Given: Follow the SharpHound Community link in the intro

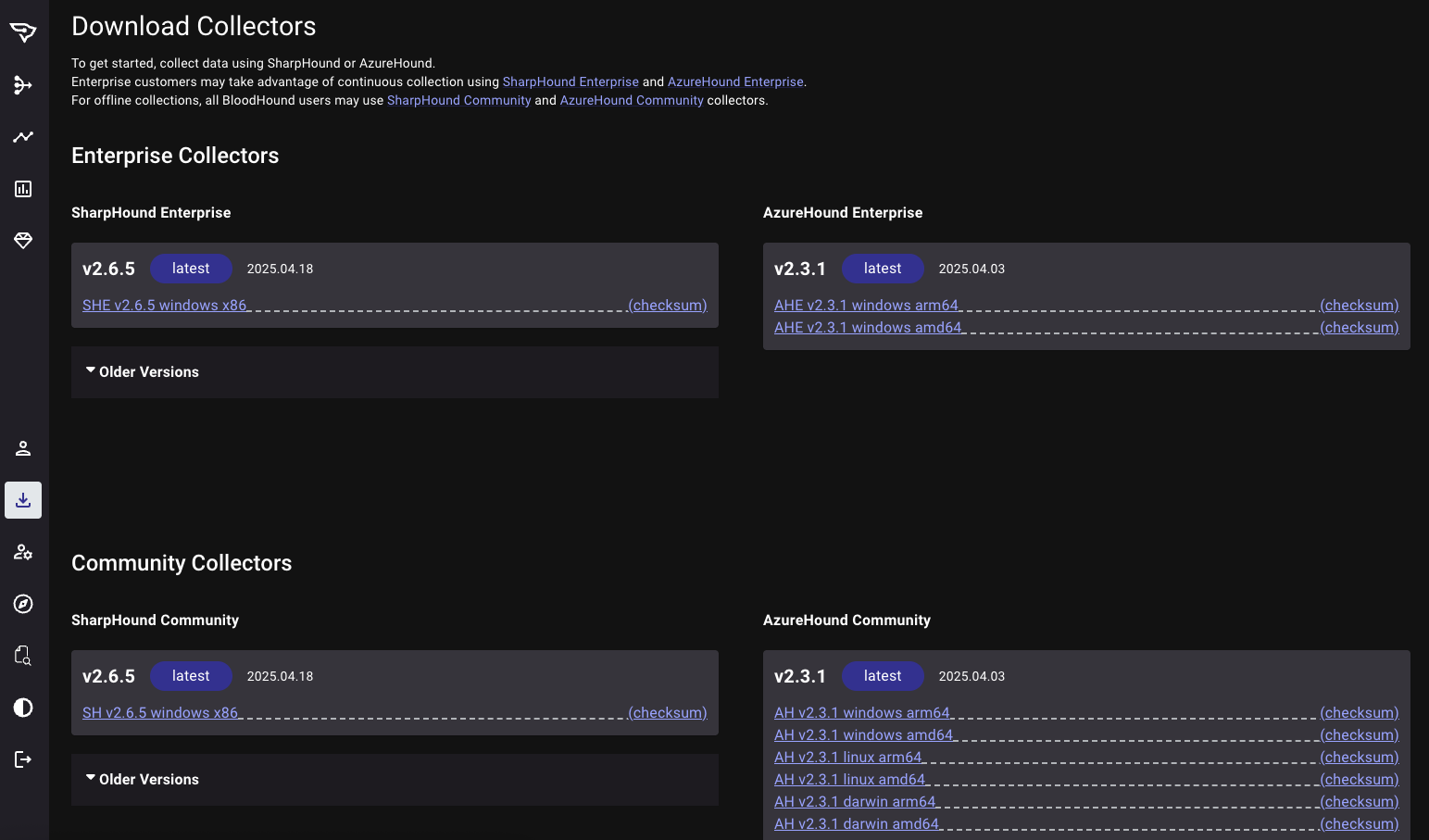Looking at the screenshot, I should point(458,100).
